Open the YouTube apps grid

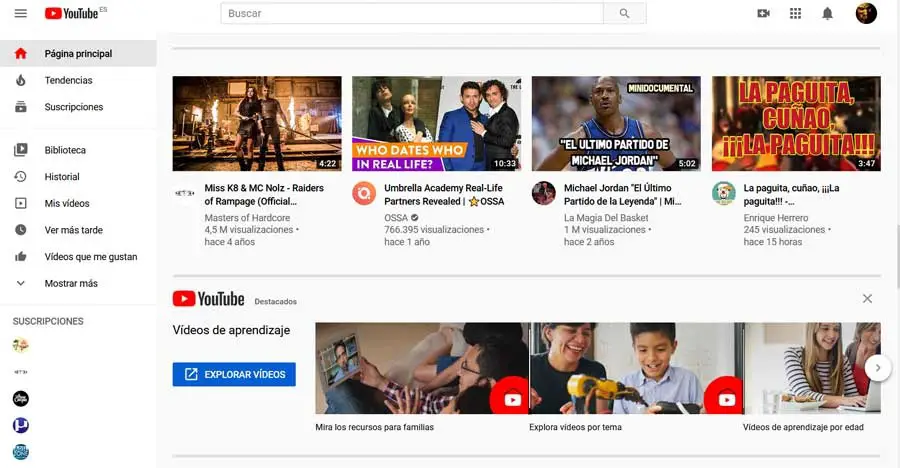(x=796, y=13)
